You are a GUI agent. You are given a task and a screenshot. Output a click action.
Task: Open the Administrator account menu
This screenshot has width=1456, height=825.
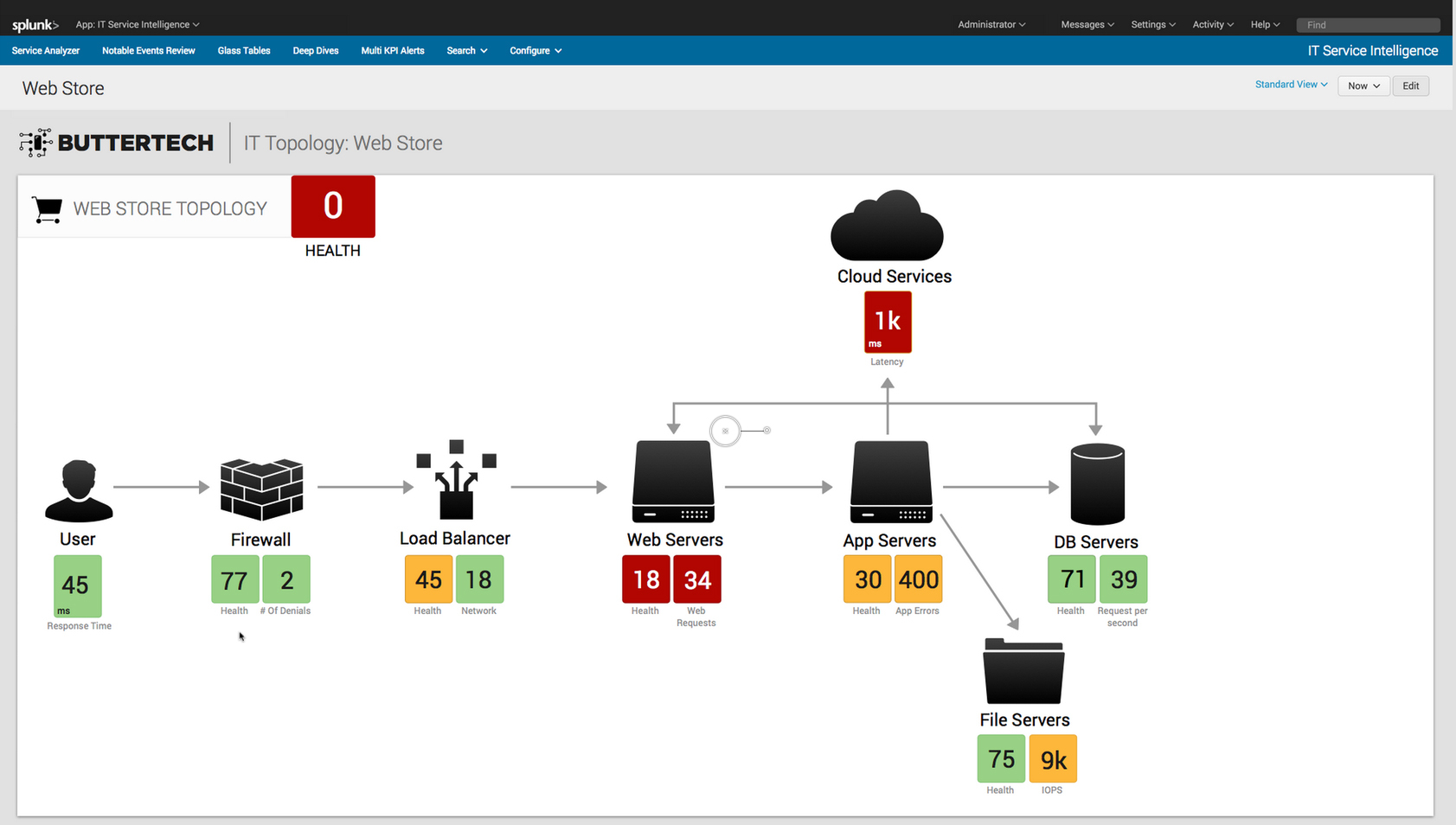[991, 24]
